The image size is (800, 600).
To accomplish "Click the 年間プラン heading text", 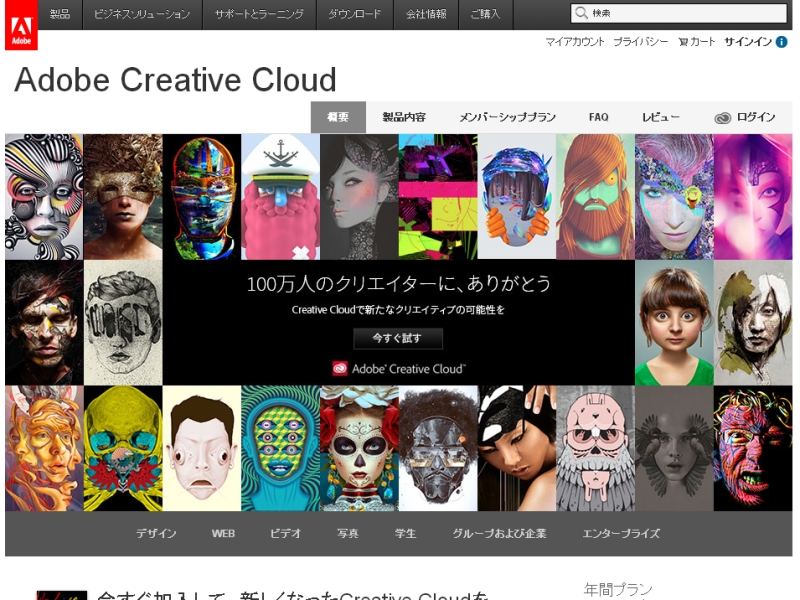I will [x=618, y=590].
